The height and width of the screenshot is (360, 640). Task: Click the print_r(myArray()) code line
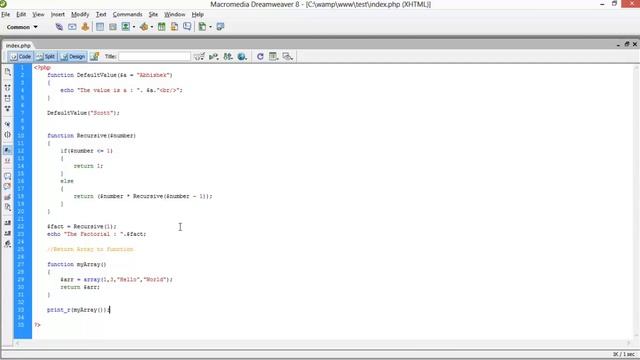pyautogui.click(x=78, y=310)
